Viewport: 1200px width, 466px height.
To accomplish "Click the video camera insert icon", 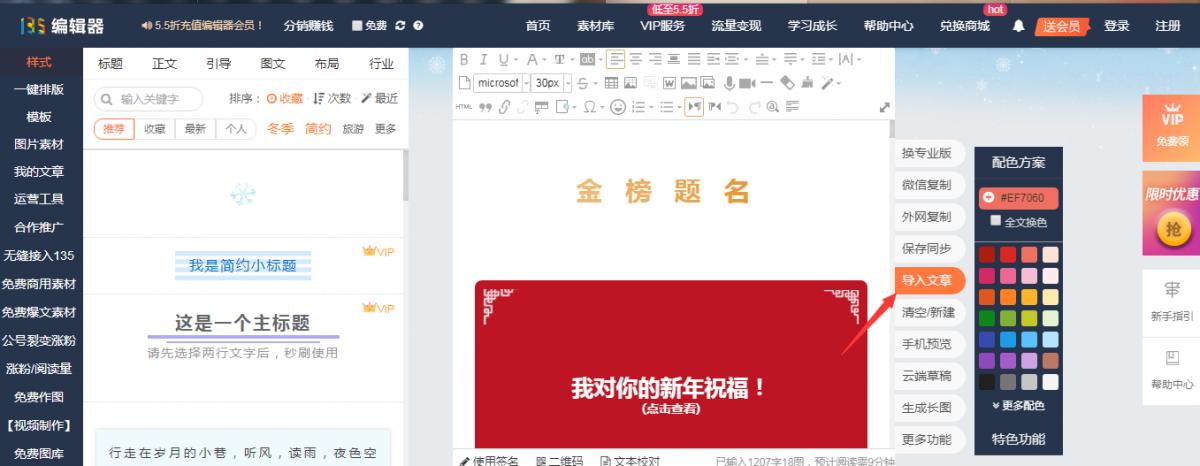I will pos(747,83).
